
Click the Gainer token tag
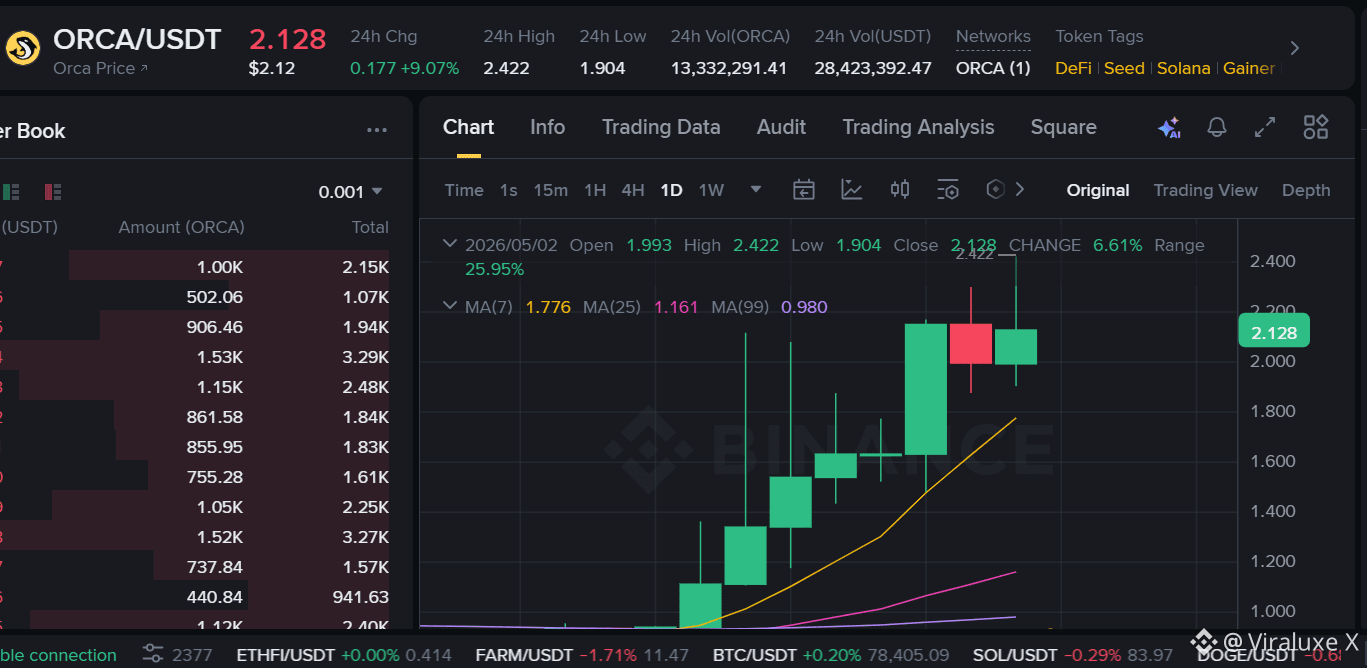click(x=1249, y=68)
